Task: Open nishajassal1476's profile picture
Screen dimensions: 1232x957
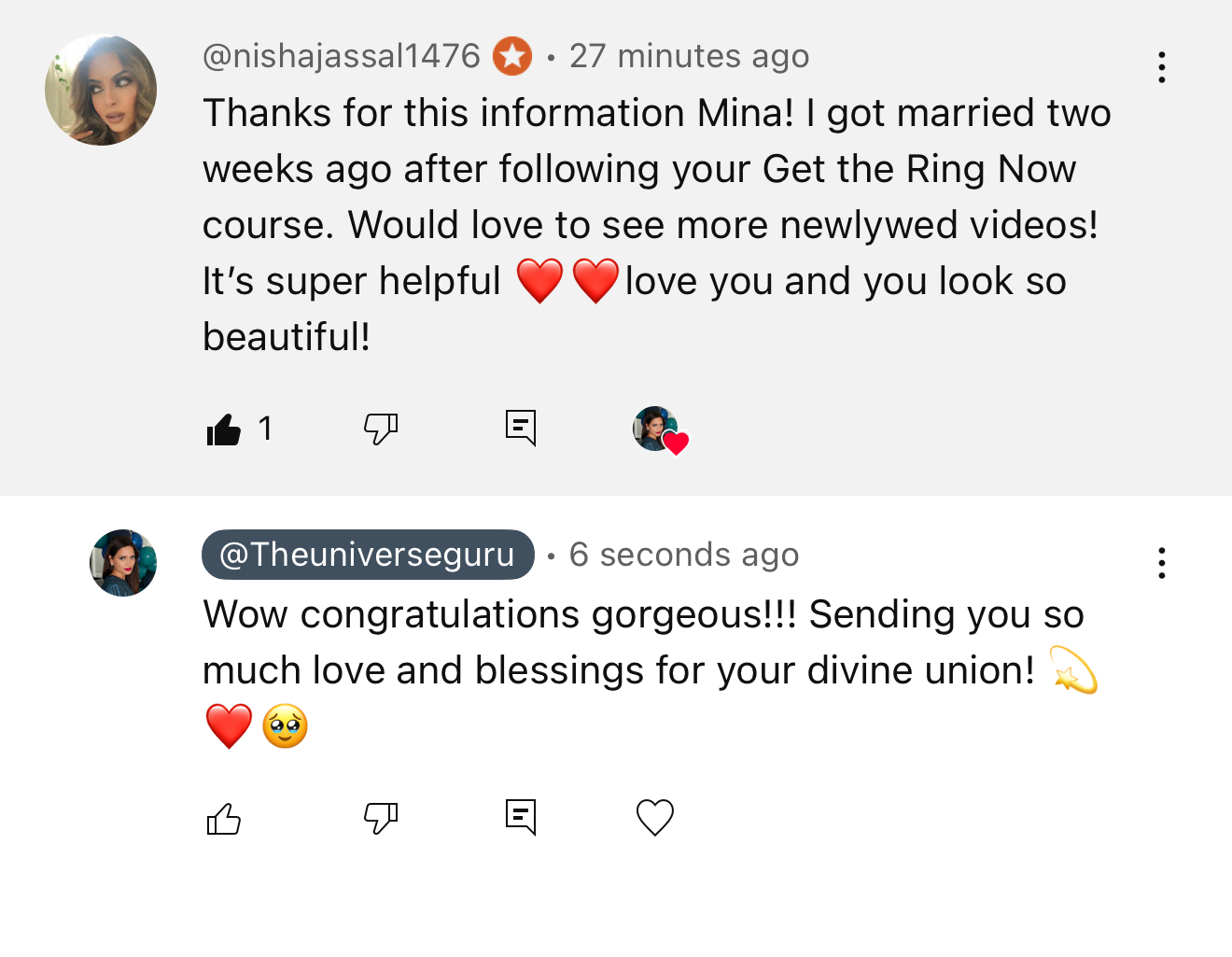Action: [101, 90]
